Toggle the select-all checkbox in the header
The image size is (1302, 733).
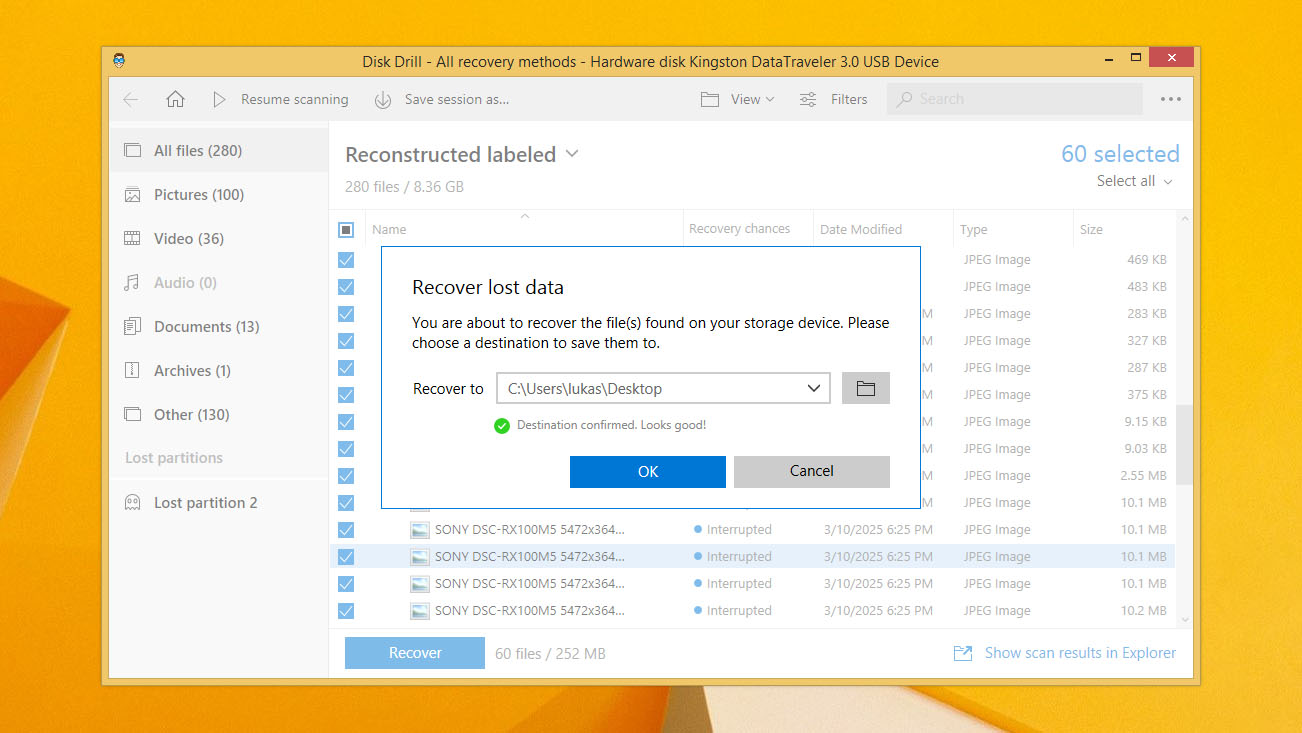pos(345,229)
